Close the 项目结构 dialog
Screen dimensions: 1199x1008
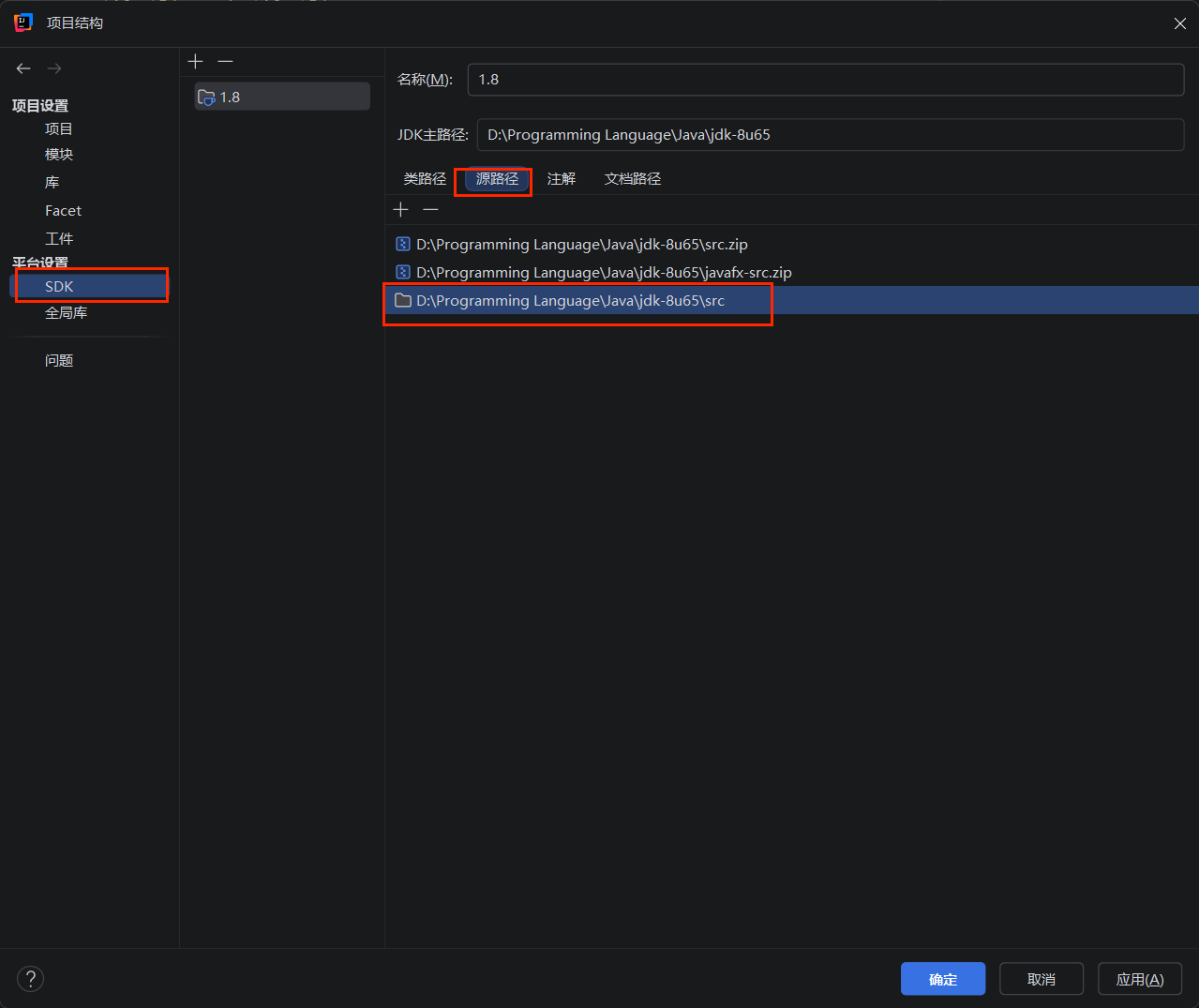[x=1180, y=23]
